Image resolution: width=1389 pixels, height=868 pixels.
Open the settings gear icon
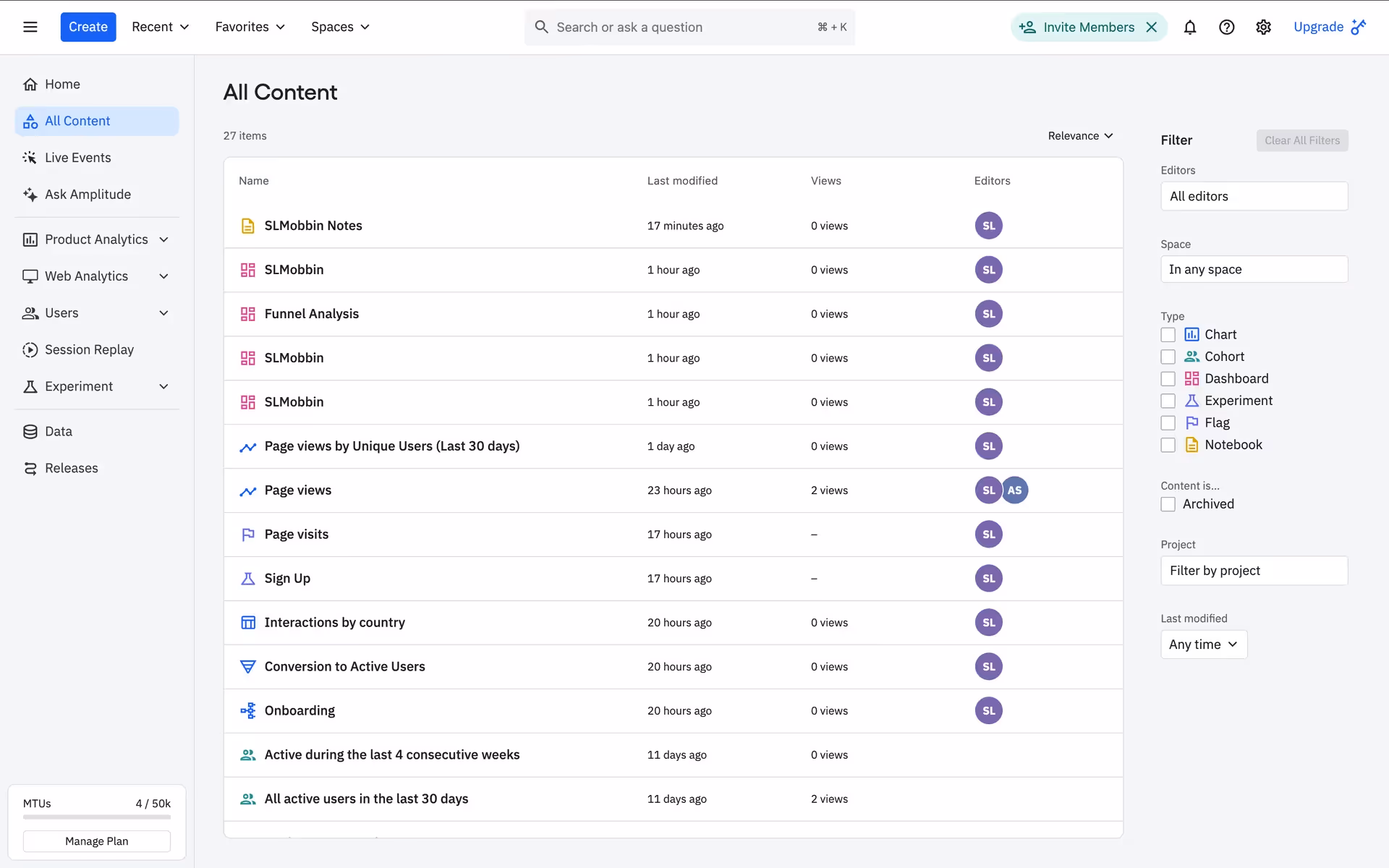(x=1263, y=27)
